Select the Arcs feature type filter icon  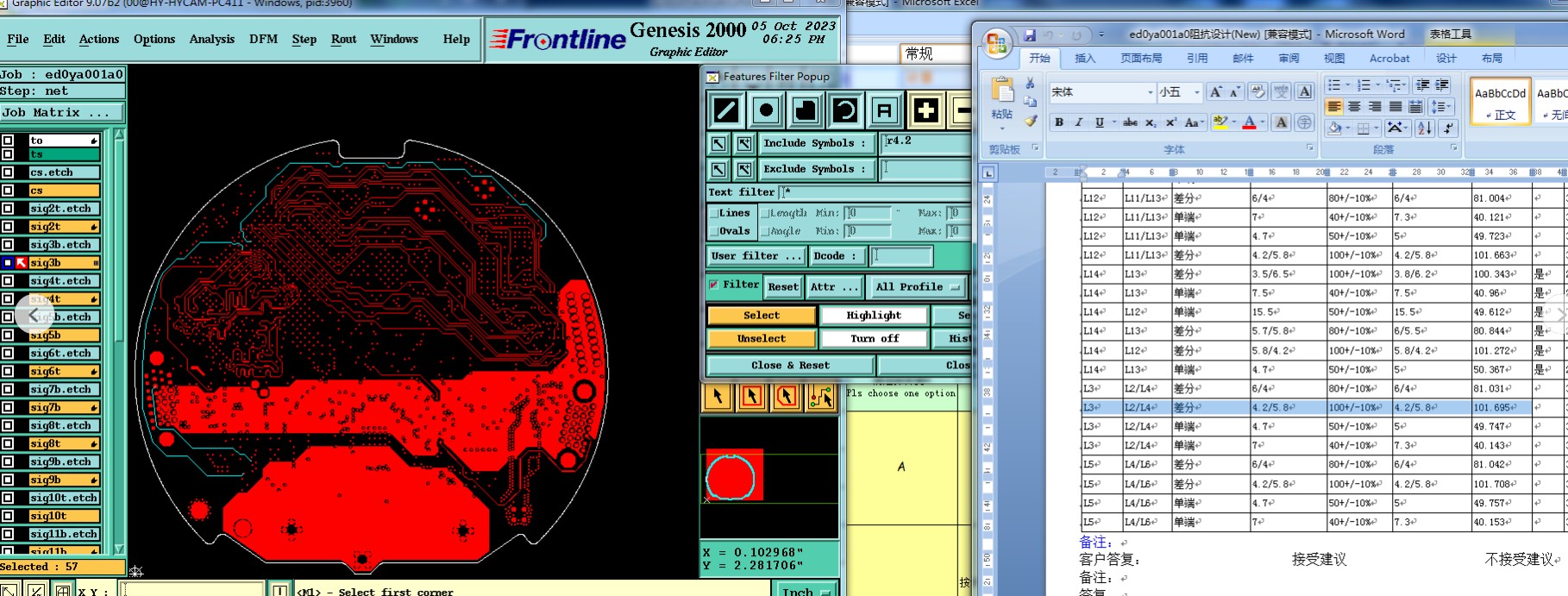click(x=845, y=110)
